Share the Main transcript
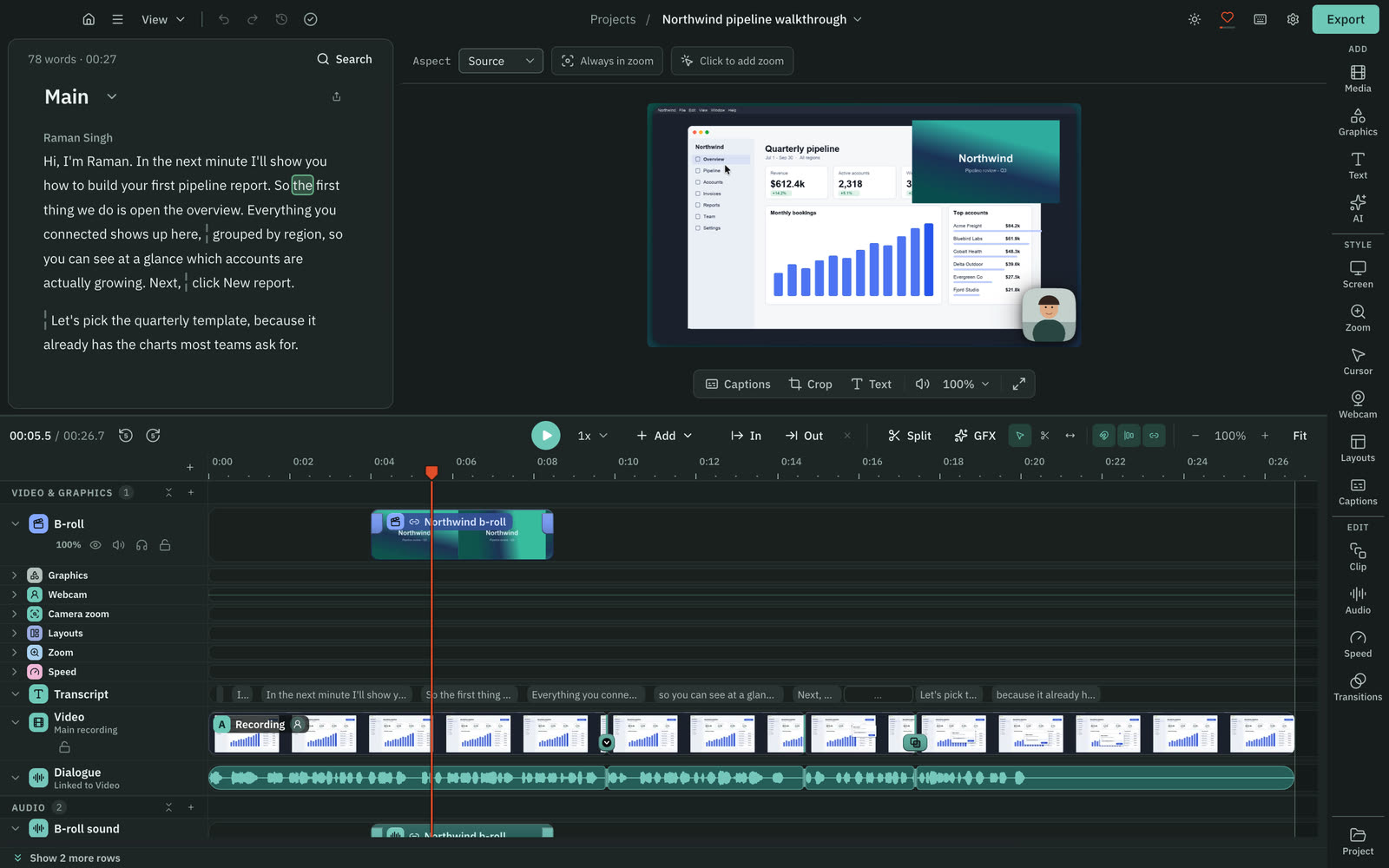 coord(336,96)
